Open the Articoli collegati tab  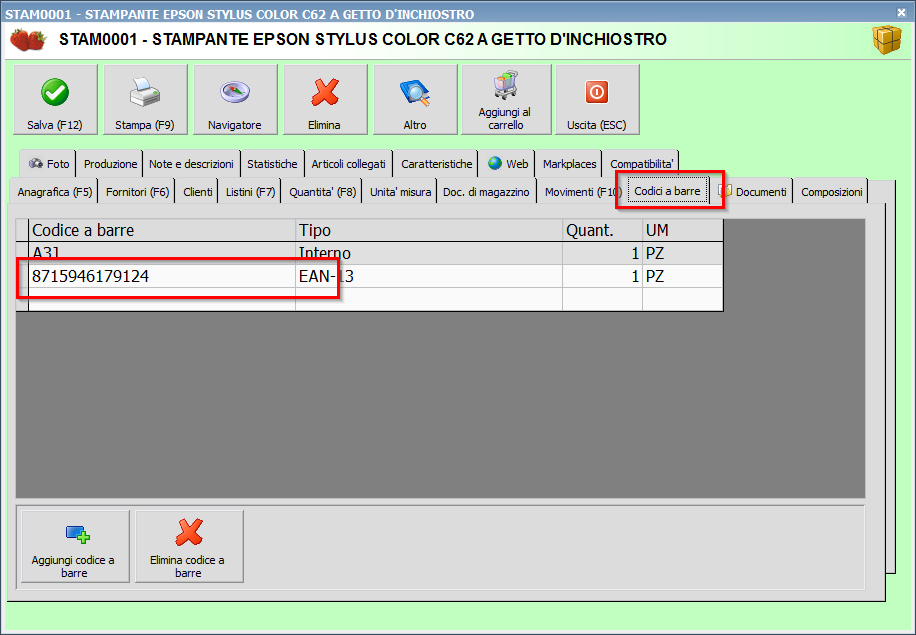[348, 164]
